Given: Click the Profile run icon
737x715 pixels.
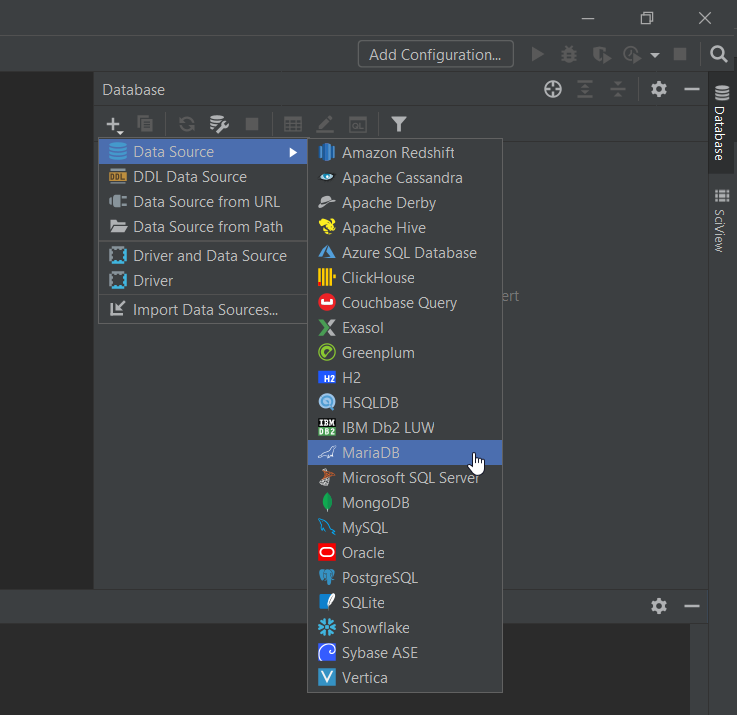Looking at the screenshot, I should [632, 55].
